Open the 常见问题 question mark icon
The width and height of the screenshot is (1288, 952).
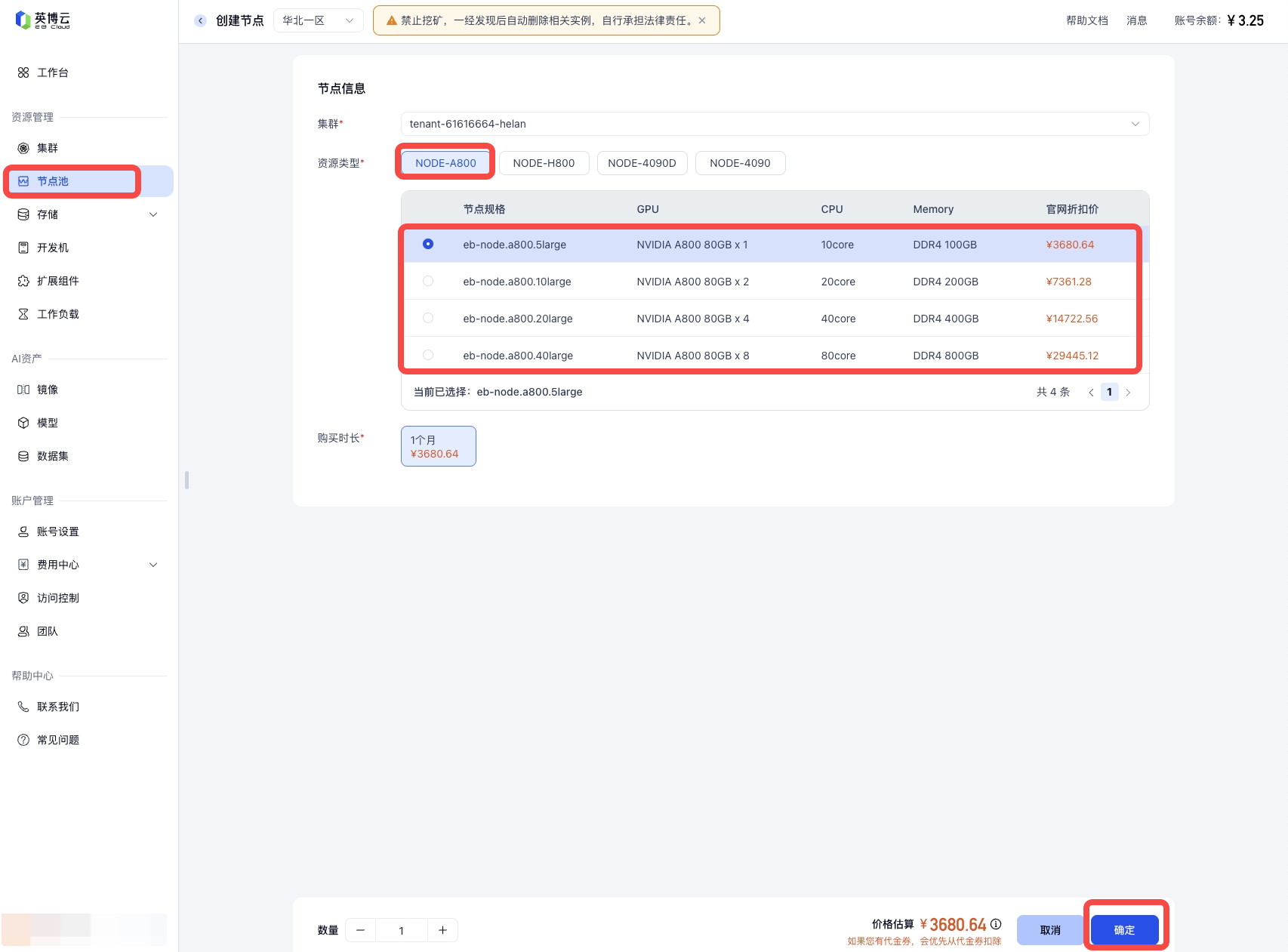pyautogui.click(x=23, y=740)
